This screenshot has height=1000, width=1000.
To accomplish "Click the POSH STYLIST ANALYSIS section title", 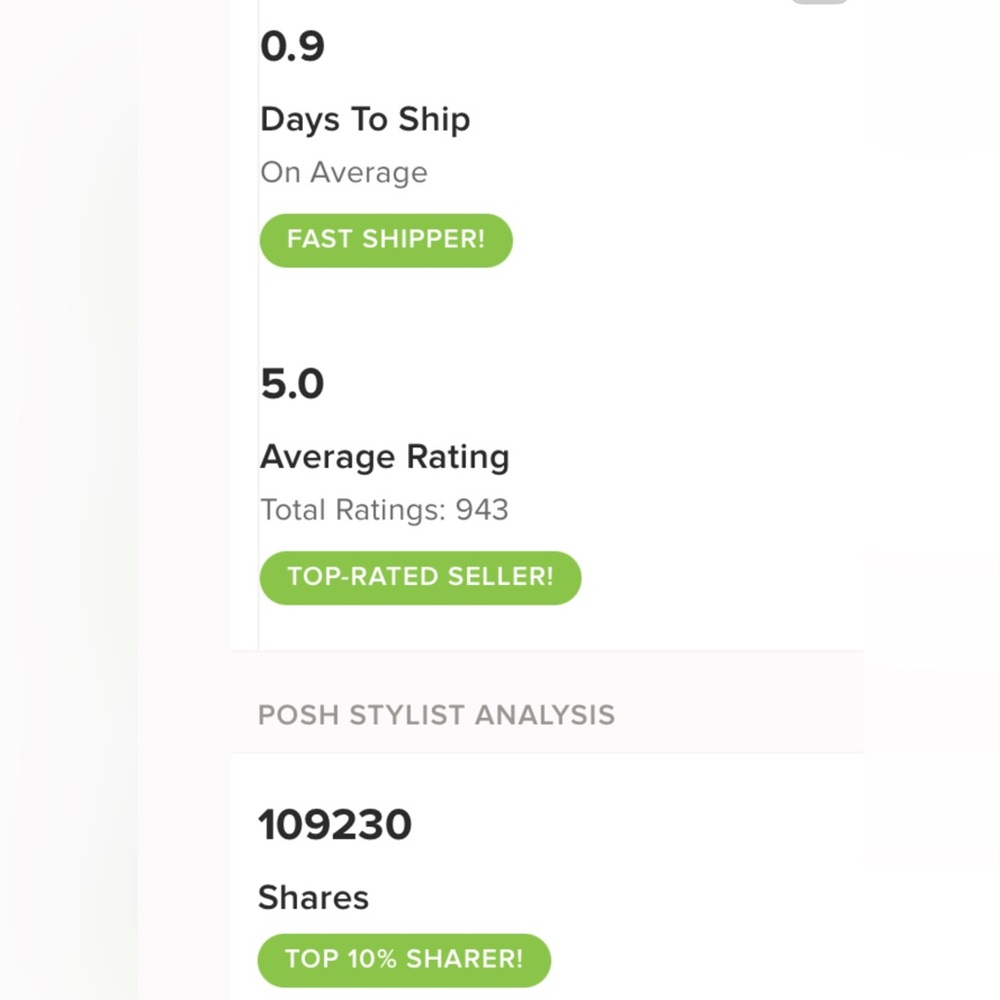I will click(x=436, y=715).
